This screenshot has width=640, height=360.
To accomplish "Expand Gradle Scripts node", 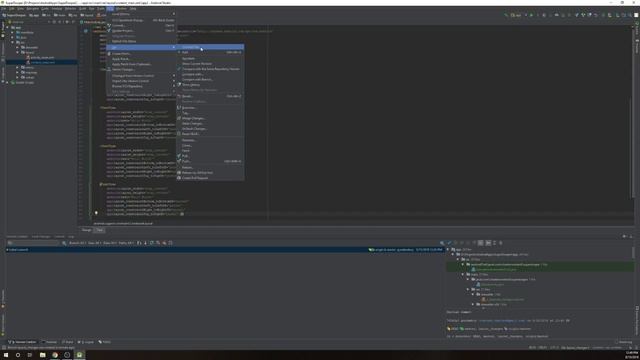I will (x=8, y=82).
